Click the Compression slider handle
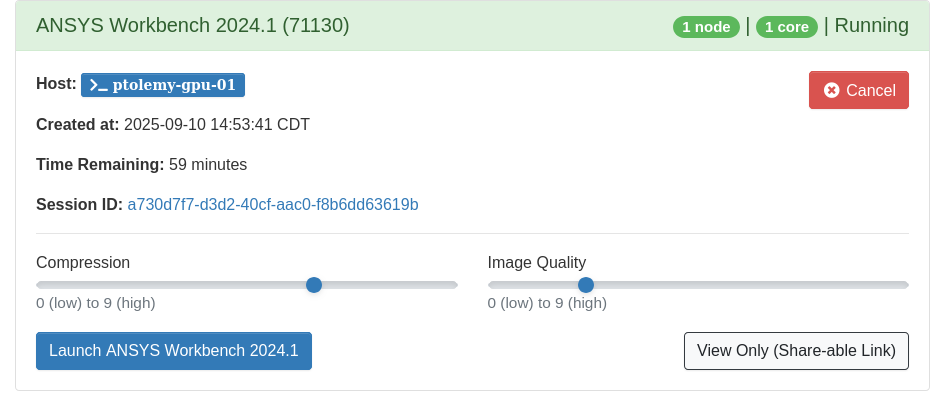The height and width of the screenshot is (415, 945). point(314,285)
